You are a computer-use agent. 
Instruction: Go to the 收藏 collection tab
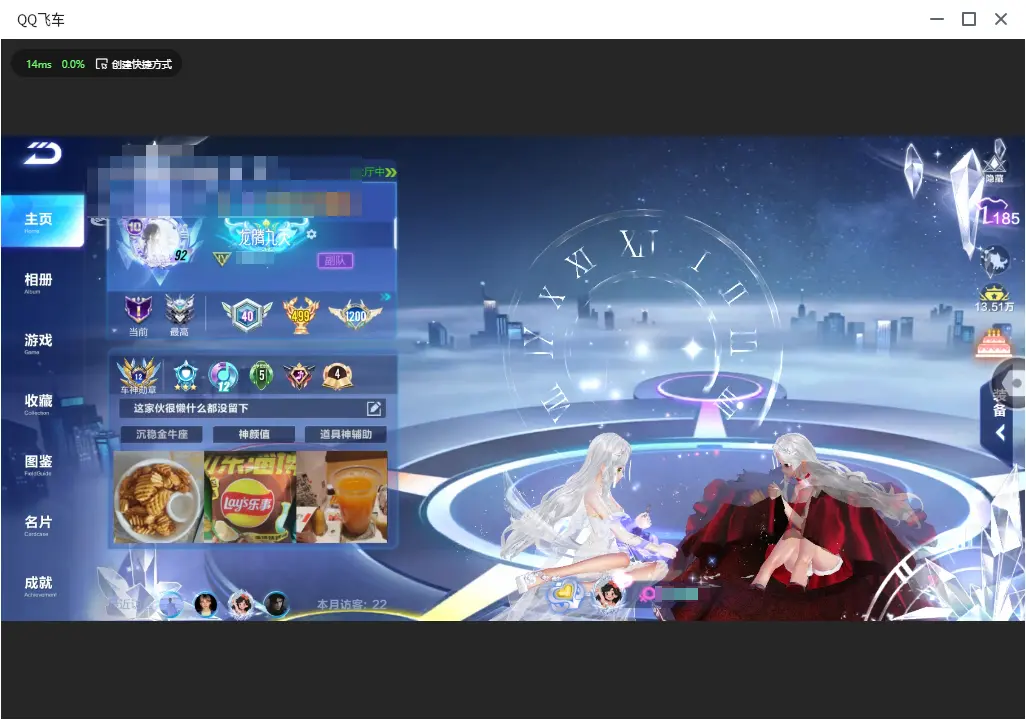click(x=38, y=403)
